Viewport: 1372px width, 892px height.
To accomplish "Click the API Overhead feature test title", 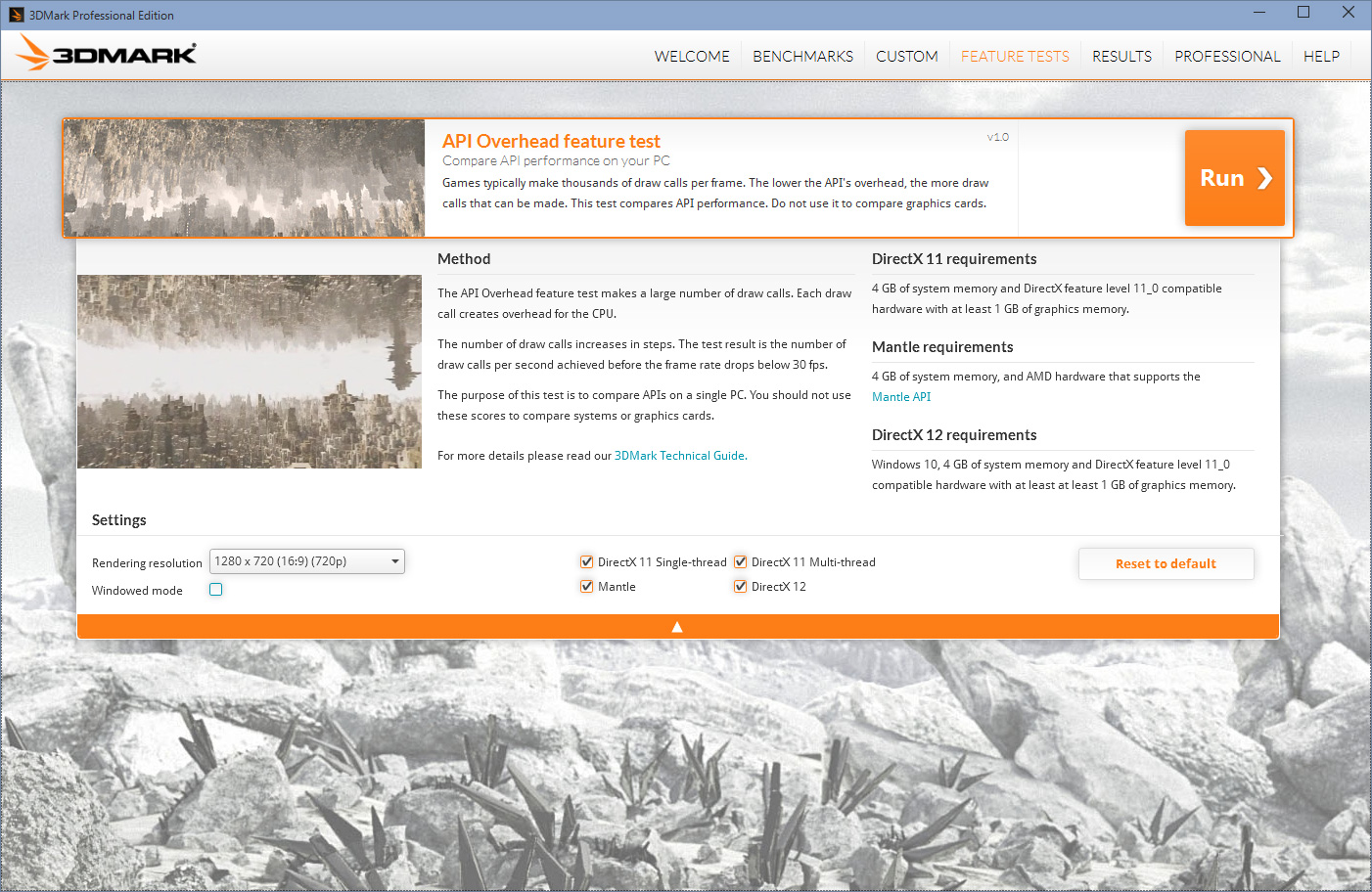I will pyautogui.click(x=551, y=142).
